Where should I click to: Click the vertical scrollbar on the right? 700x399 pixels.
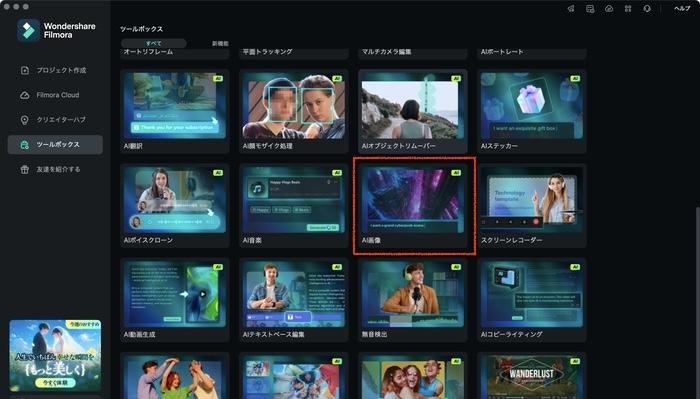697,303
